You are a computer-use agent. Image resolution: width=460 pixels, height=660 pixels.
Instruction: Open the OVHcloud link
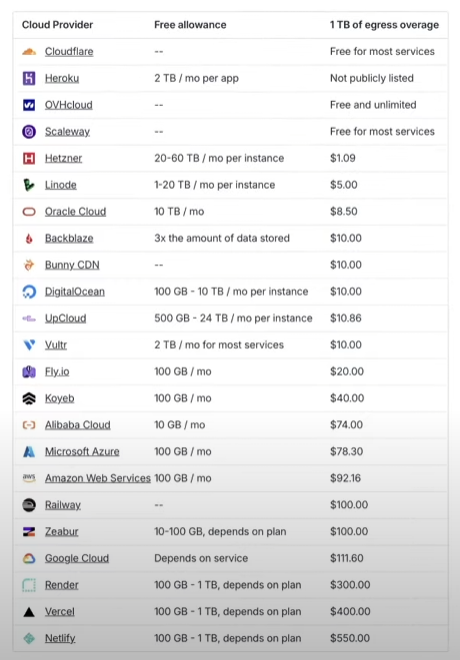coord(69,105)
